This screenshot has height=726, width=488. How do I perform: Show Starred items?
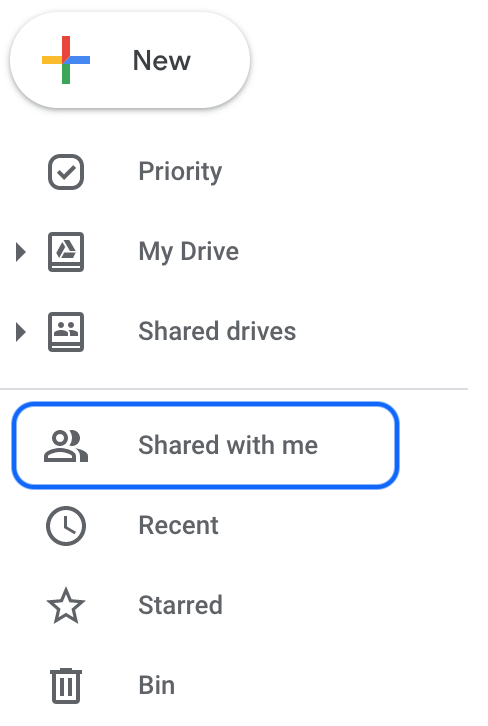181,605
